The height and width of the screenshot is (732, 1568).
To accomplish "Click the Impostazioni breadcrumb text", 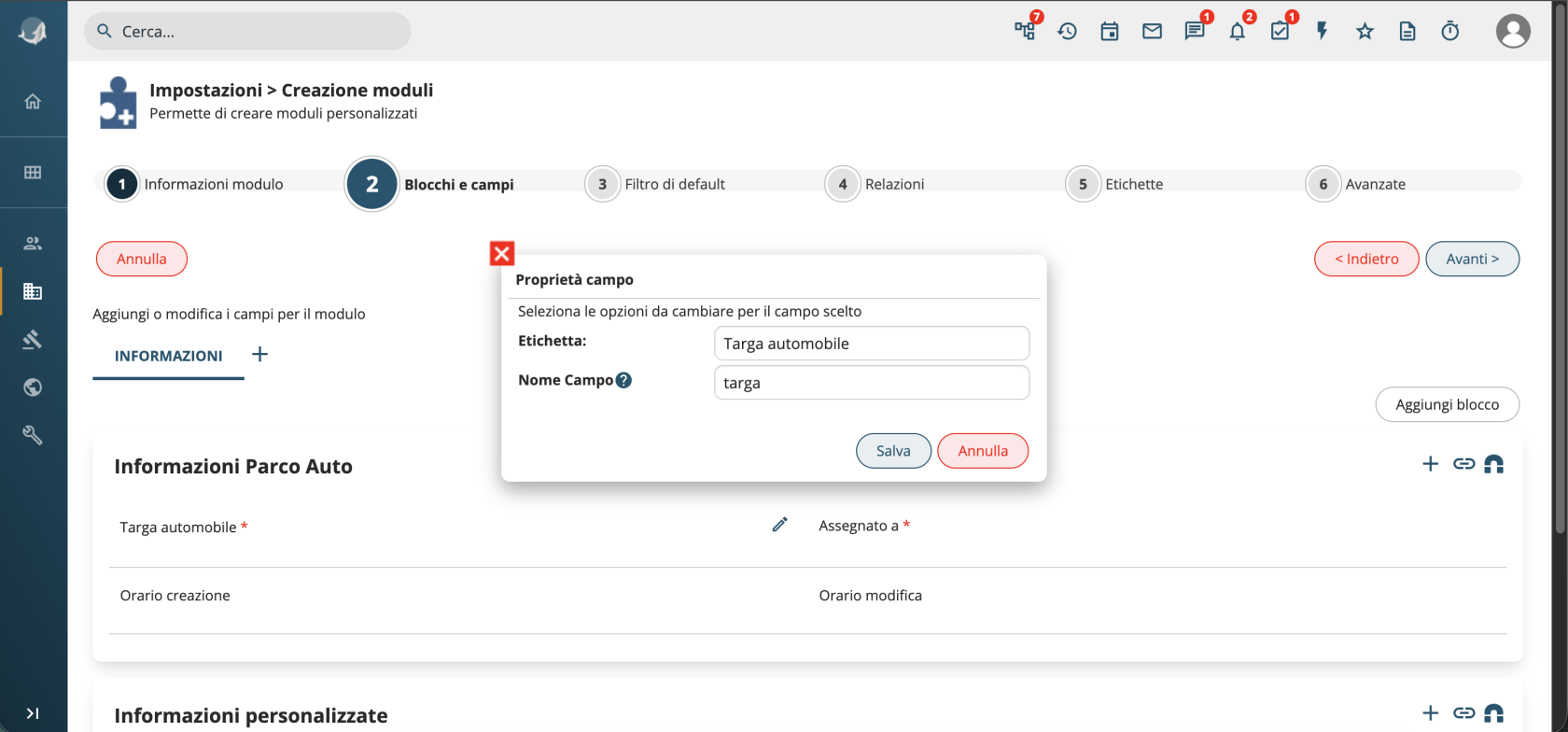I will (x=206, y=90).
